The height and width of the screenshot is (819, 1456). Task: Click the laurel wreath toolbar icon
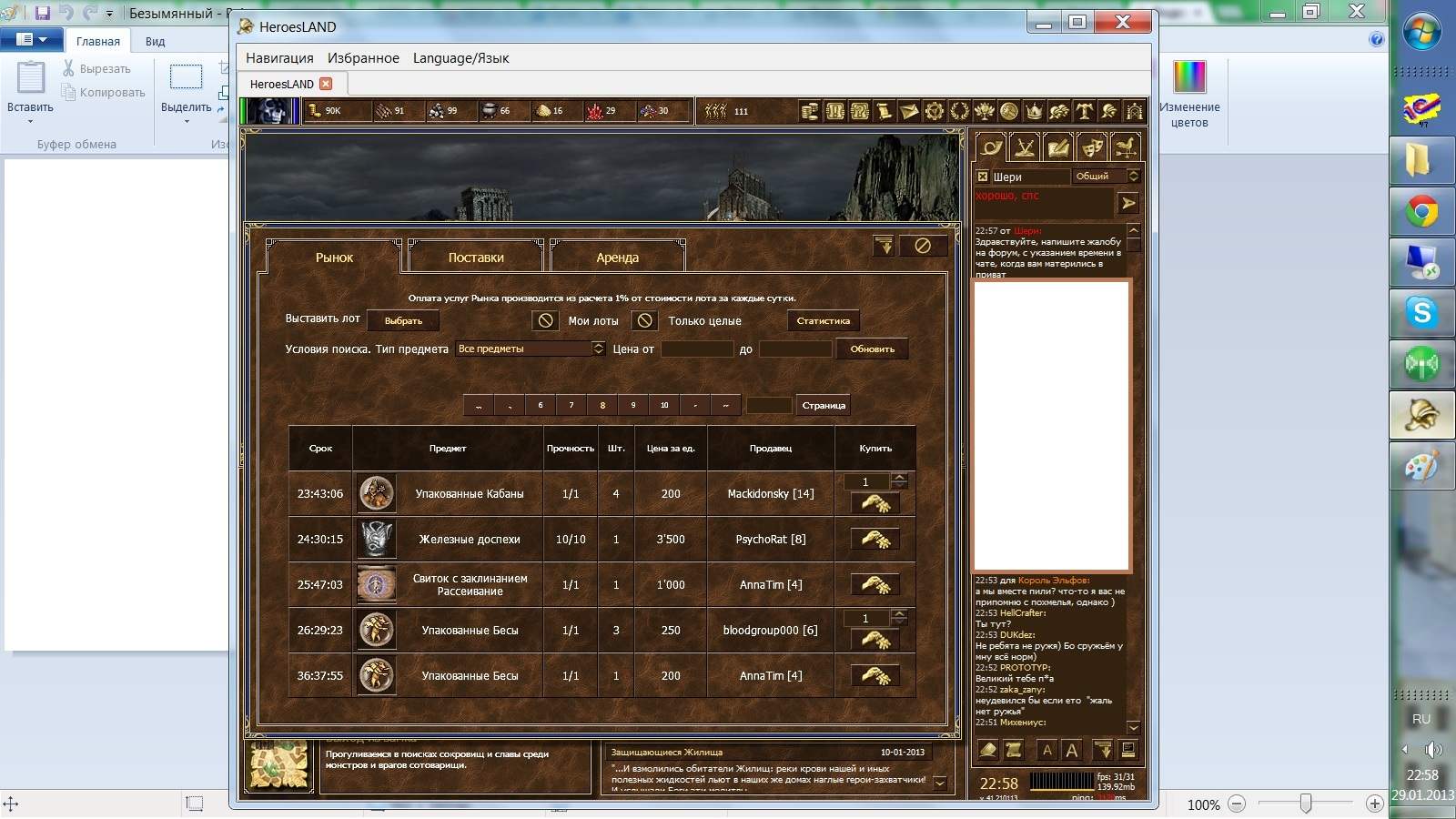pos(959,111)
